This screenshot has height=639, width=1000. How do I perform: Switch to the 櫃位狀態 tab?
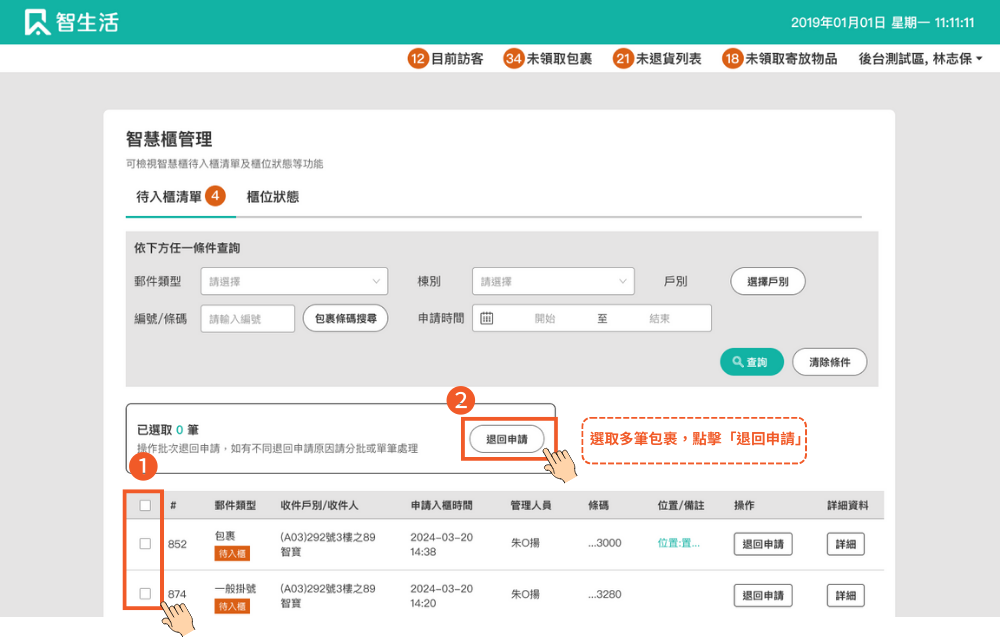(272, 197)
